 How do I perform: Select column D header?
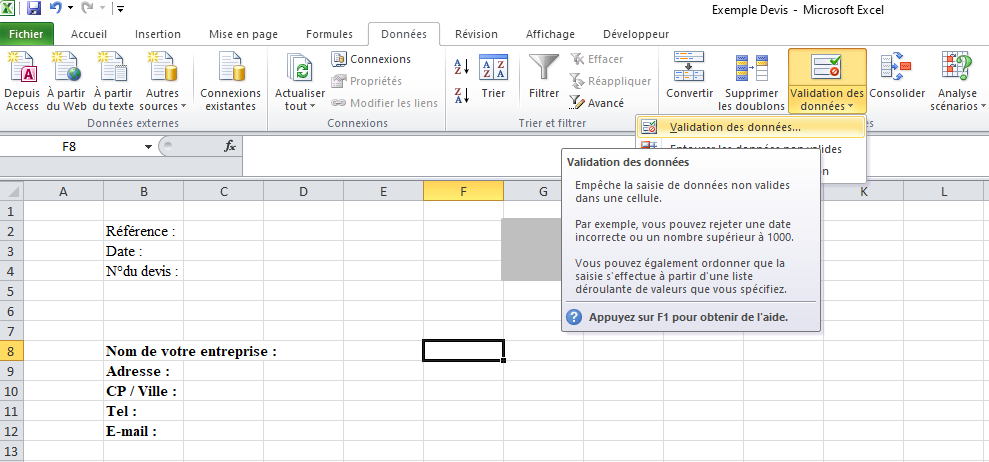(x=303, y=191)
